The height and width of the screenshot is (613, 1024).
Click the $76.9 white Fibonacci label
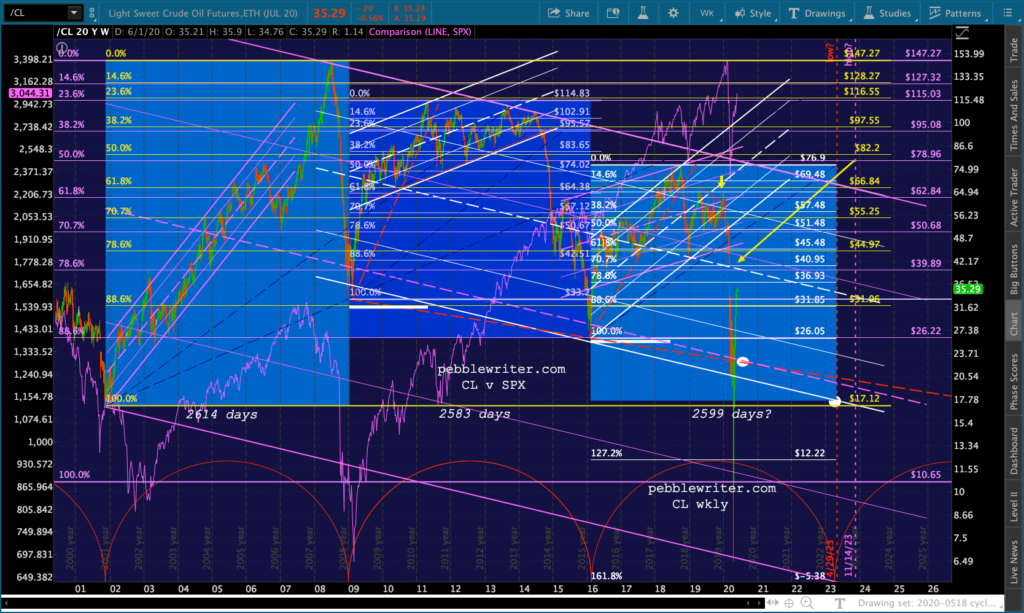813,158
